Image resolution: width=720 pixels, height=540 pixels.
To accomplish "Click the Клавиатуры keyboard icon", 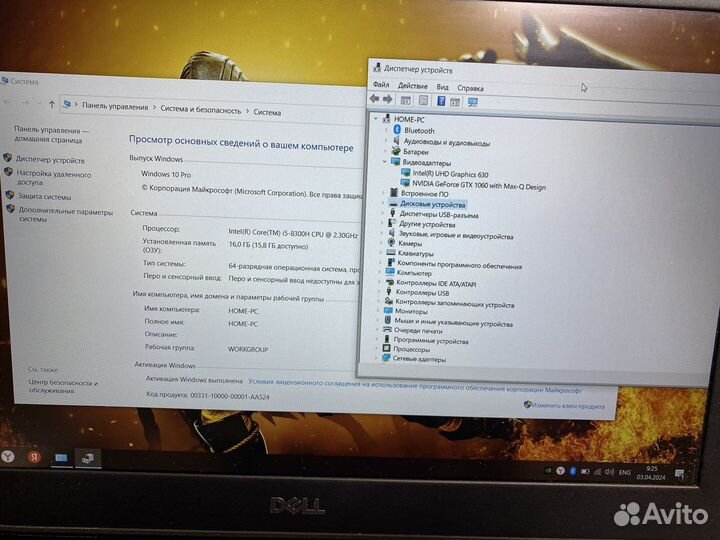I will 391,253.
